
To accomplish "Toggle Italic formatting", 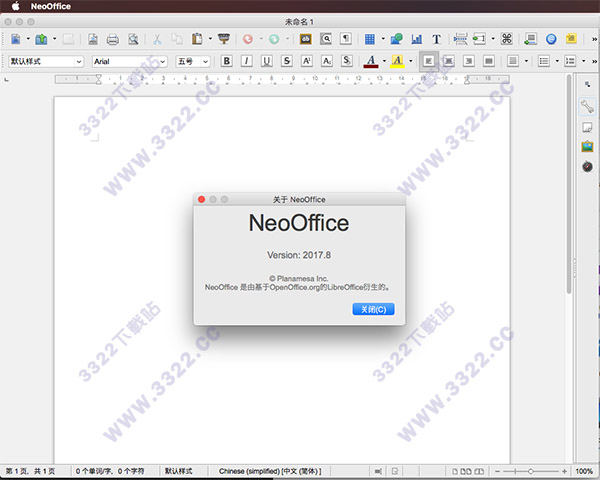I will click(x=246, y=61).
